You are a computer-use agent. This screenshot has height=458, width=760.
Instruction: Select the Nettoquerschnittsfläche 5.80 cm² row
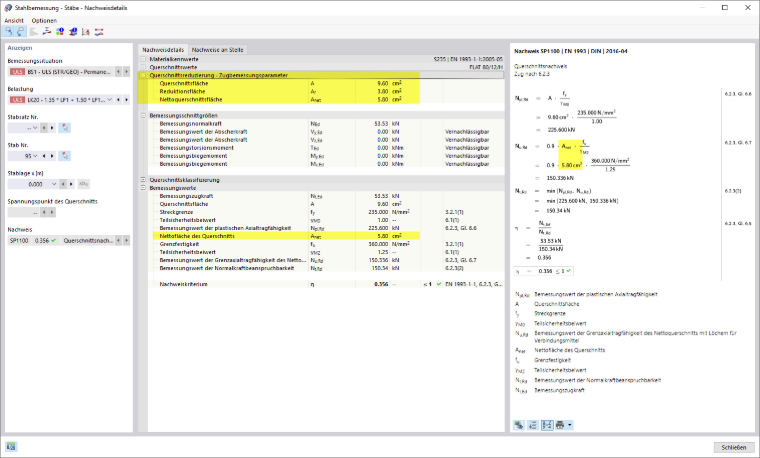click(326, 99)
